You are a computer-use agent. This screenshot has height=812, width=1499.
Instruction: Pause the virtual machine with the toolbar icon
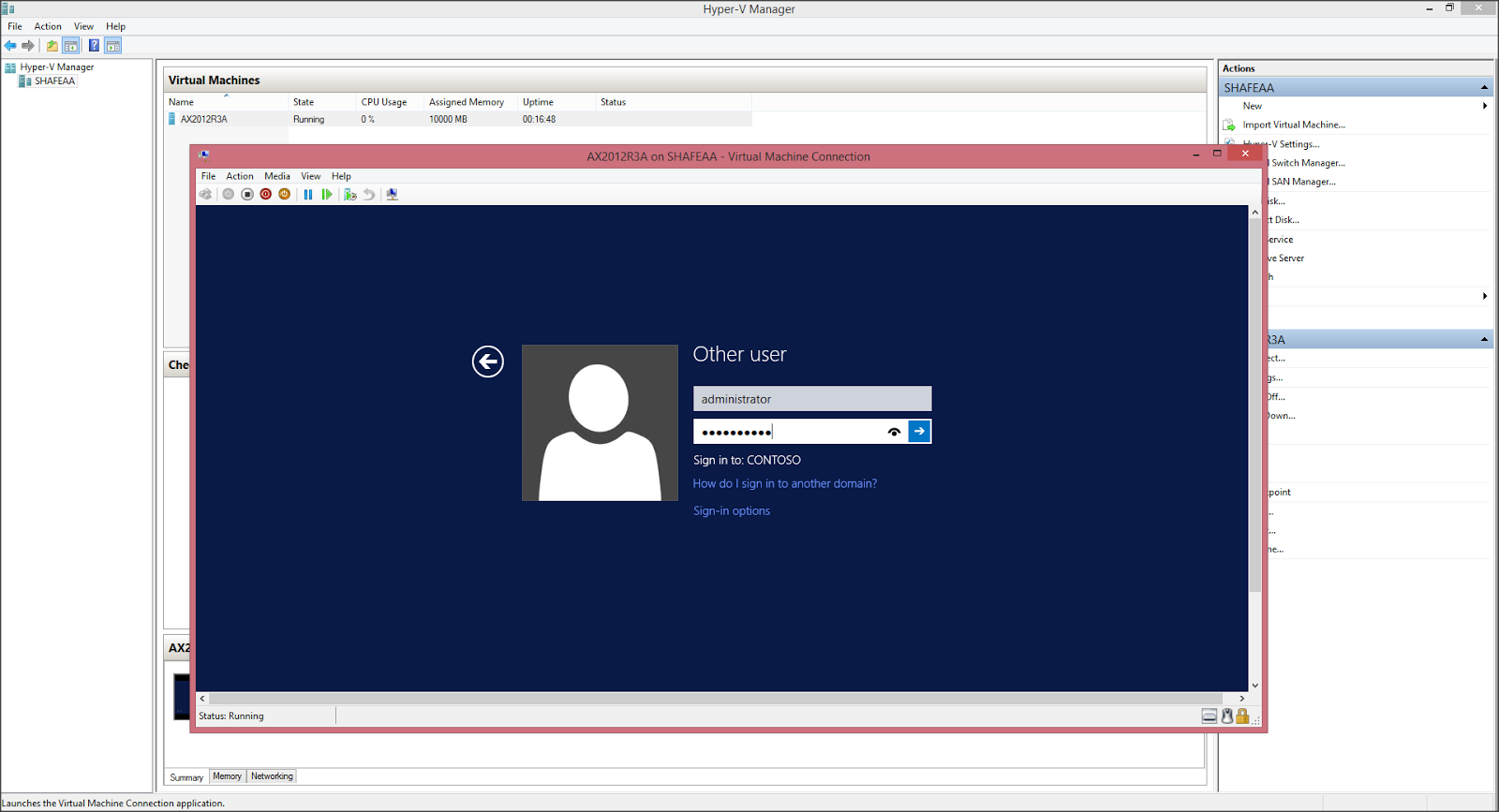click(308, 194)
